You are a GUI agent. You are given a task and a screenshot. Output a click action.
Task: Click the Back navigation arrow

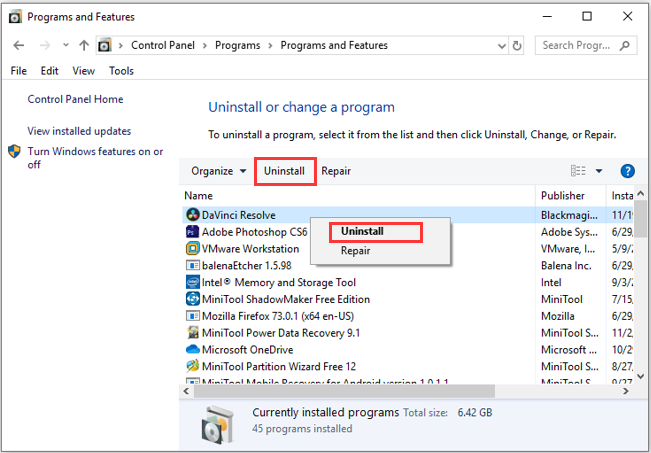click(x=19, y=45)
